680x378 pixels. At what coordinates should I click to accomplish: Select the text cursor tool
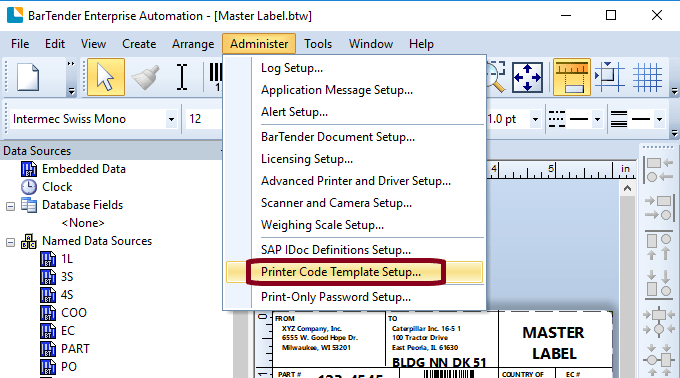tap(182, 77)
